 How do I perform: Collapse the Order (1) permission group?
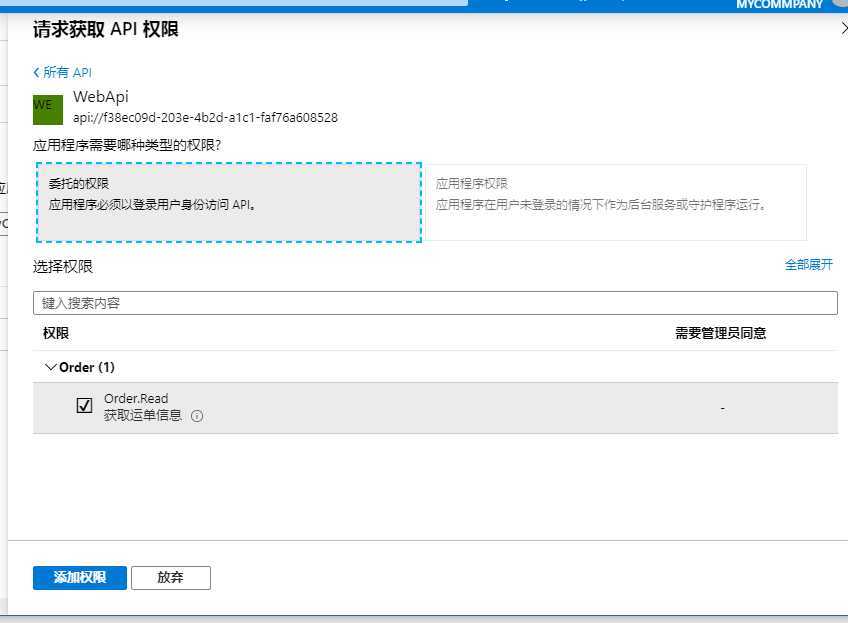pyautogui.click(x=51, y=367)
